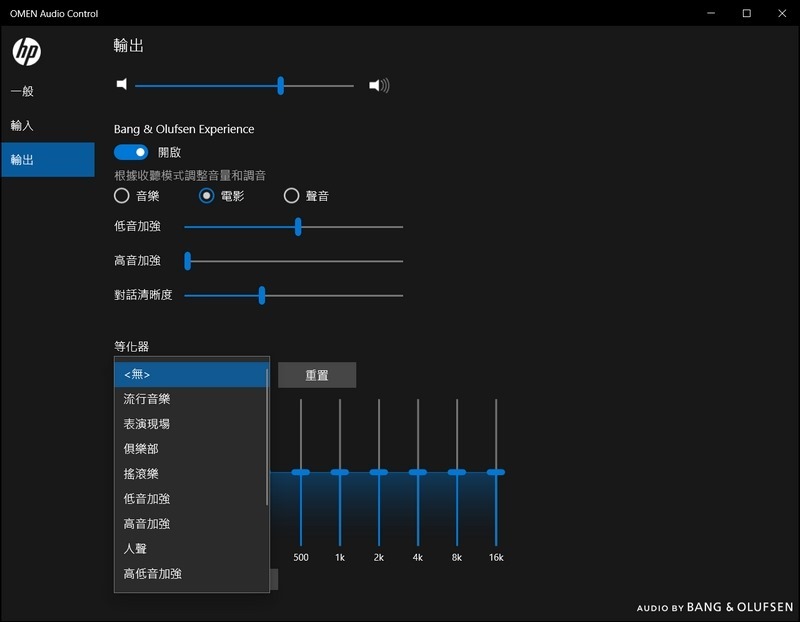Click the 輸出 page heading
The width and height of the screenshot is (800, 622).
[x=129, y=46]
